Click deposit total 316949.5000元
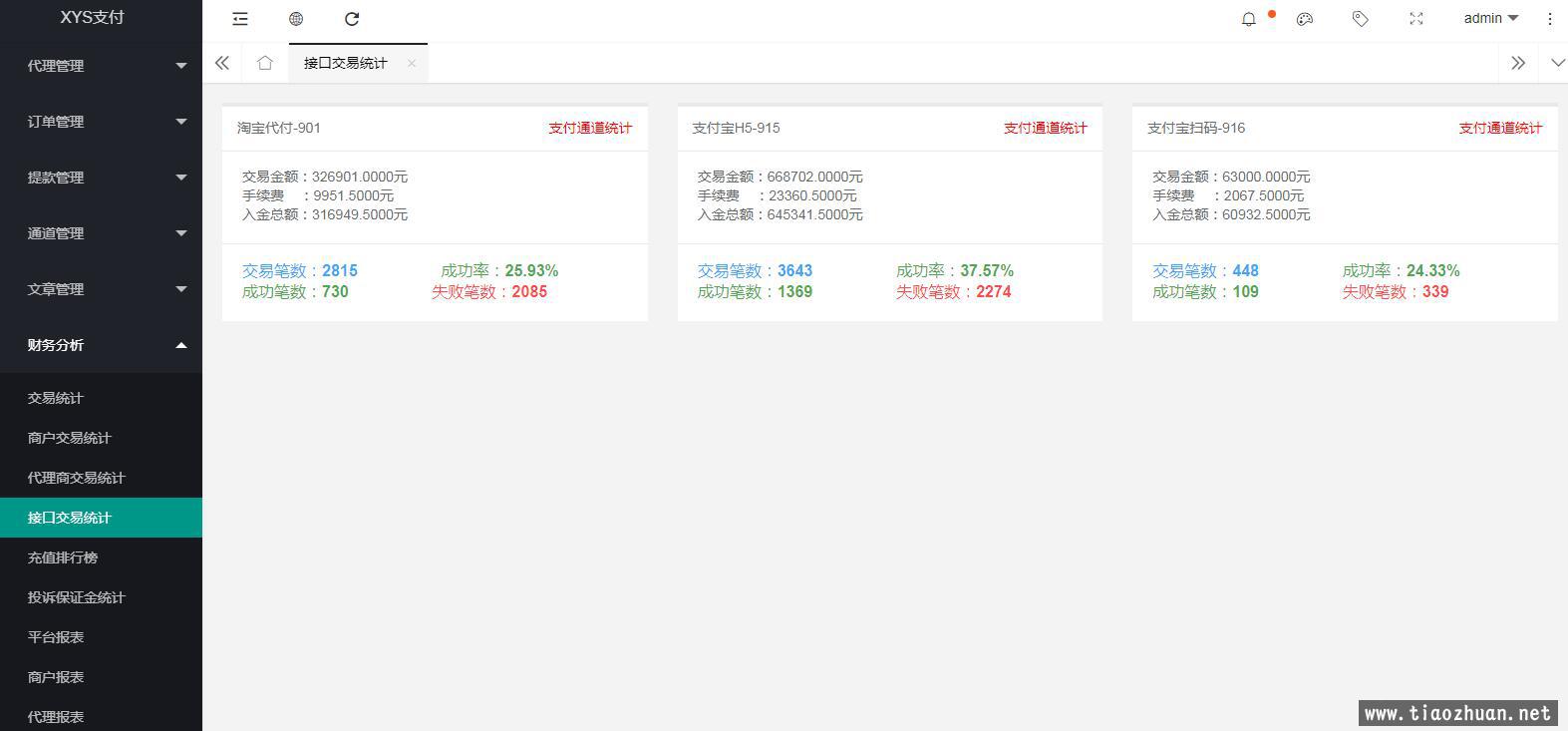Viewport: 1568px width, 731px height. click(x=360, y=214)
